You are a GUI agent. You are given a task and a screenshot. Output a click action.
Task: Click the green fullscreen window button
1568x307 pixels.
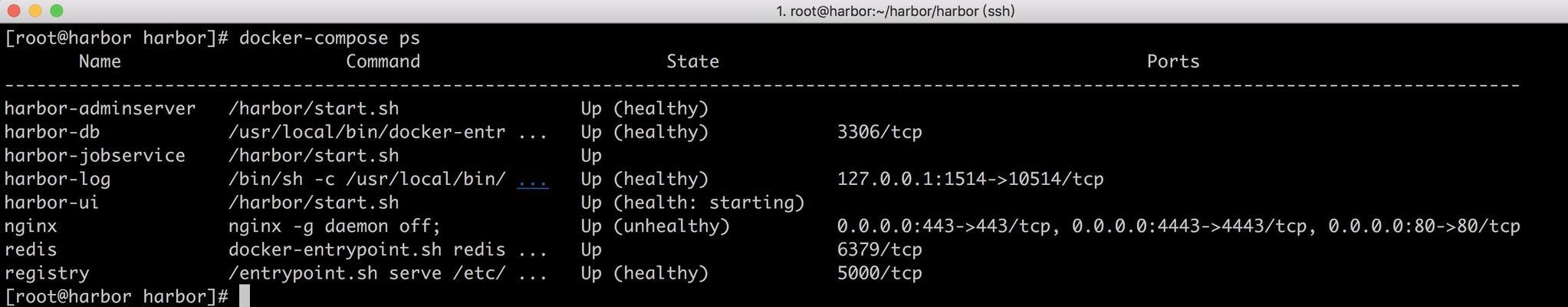tap(56, 11)
